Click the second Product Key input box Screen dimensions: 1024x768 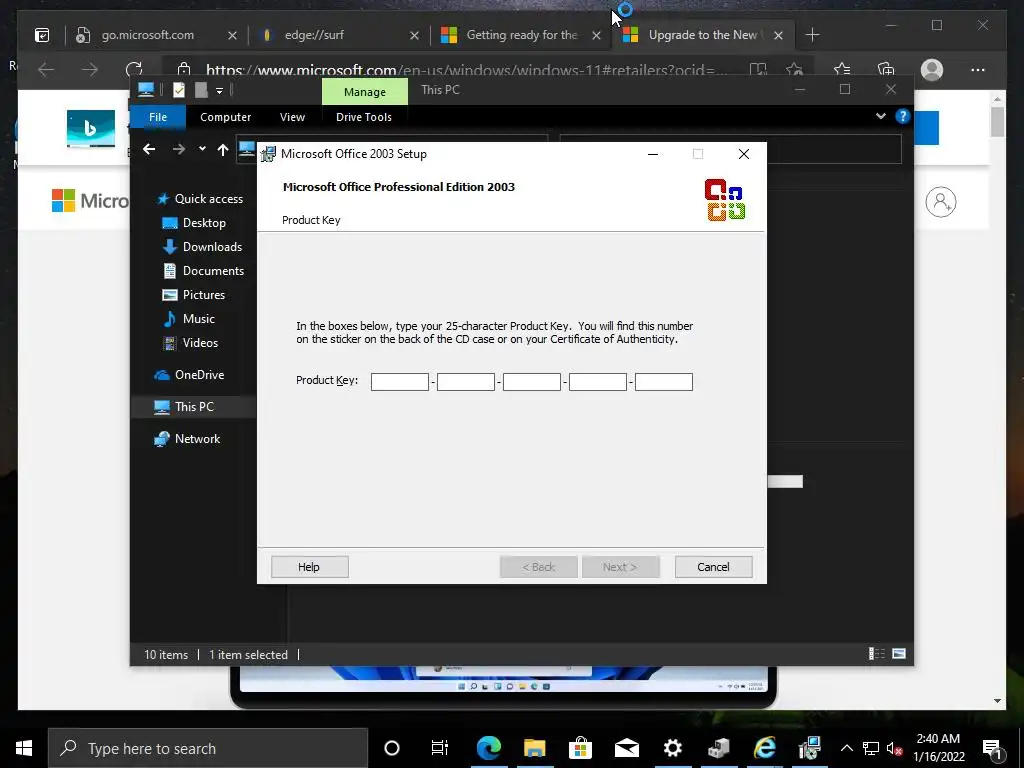point(466,381)
